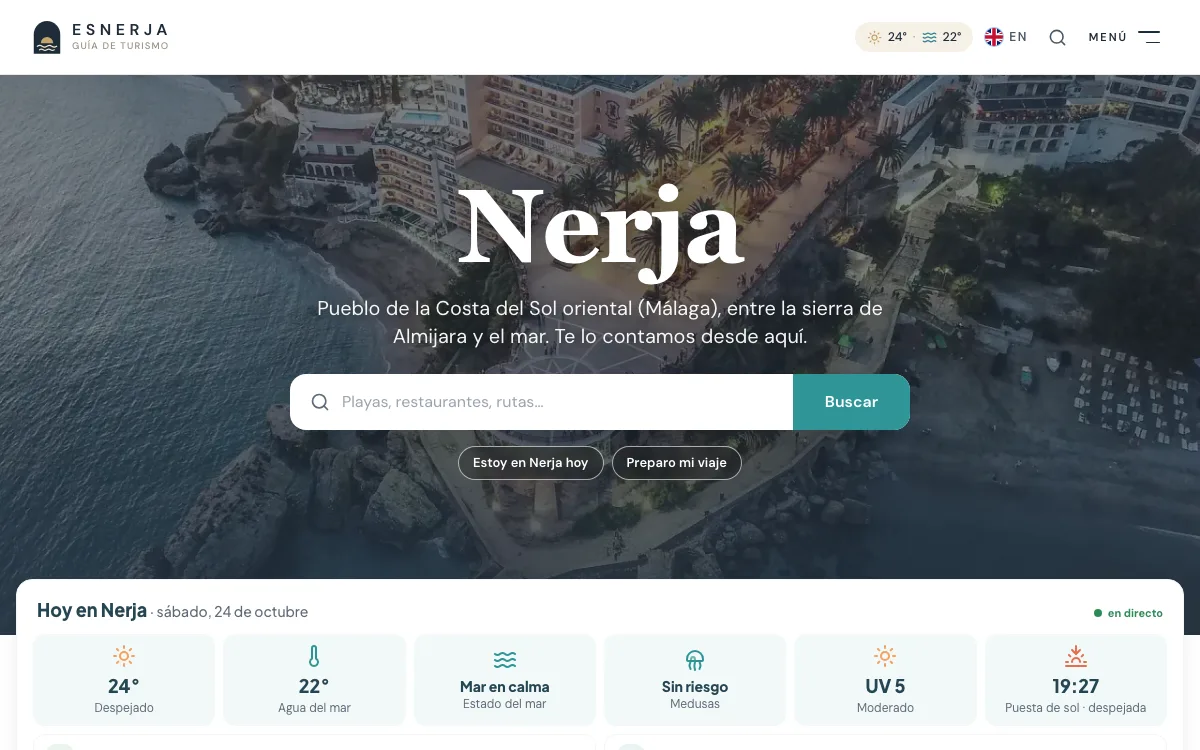Click the sun icon on the Despejado card
1200x750 pixels.
coord(124,656)
